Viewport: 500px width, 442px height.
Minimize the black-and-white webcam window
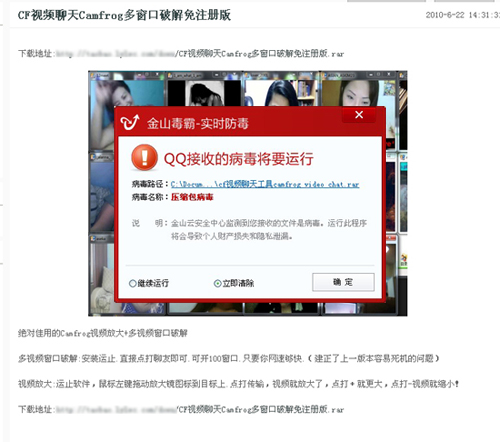click(x=216, y=75)
